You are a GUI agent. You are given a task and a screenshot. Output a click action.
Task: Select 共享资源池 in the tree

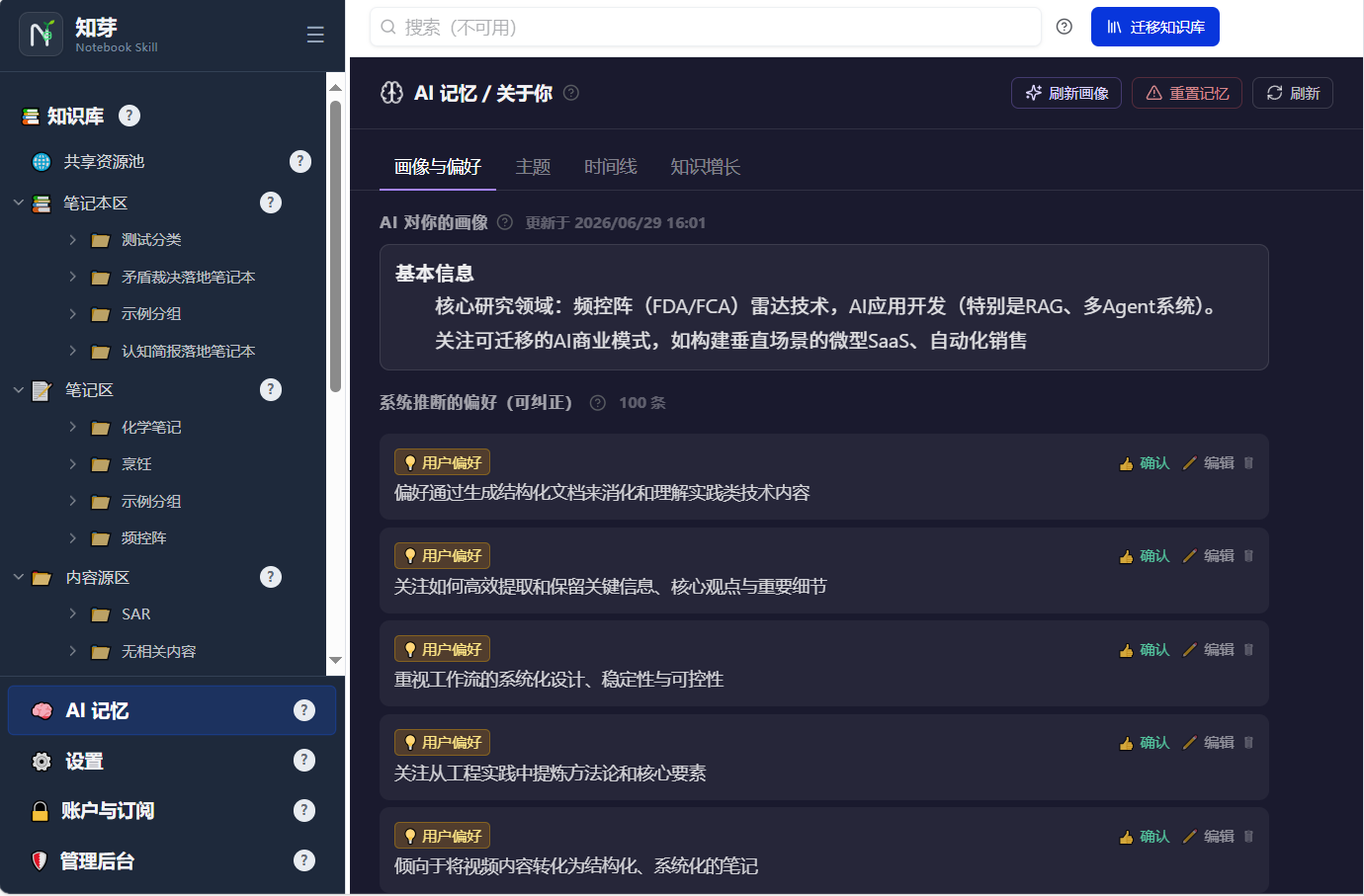click(104, 162)
